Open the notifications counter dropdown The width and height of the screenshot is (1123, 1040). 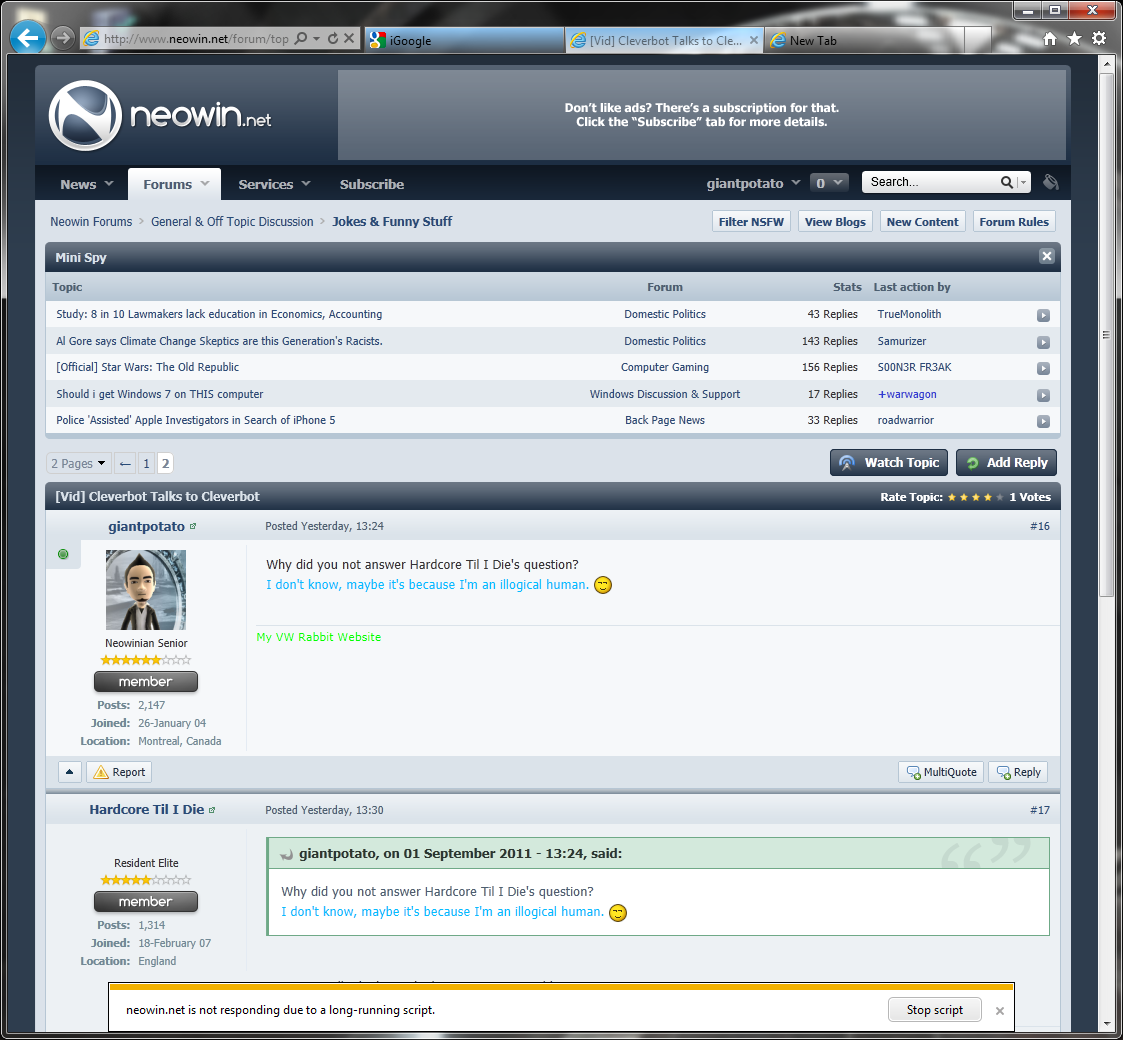828,182
